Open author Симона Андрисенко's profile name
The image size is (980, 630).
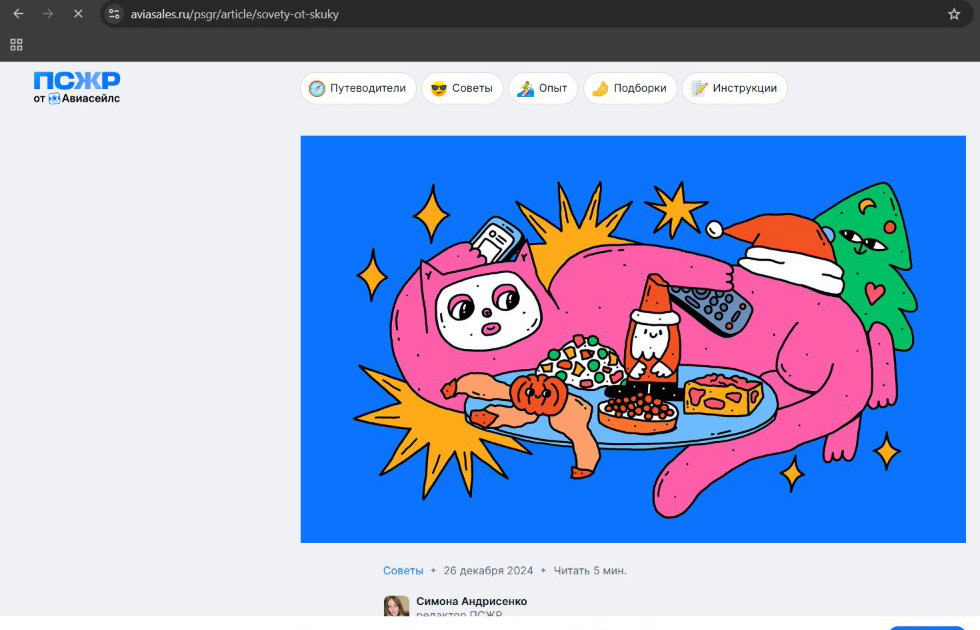[x=471, y=601]
